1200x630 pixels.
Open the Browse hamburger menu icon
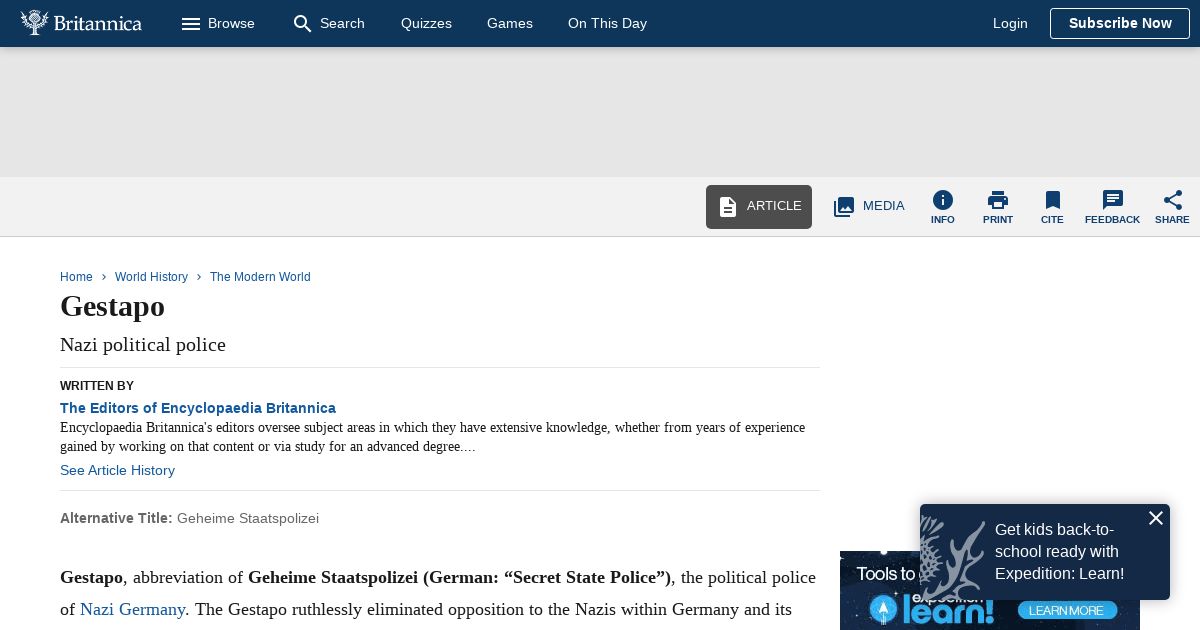coord(191,23)
